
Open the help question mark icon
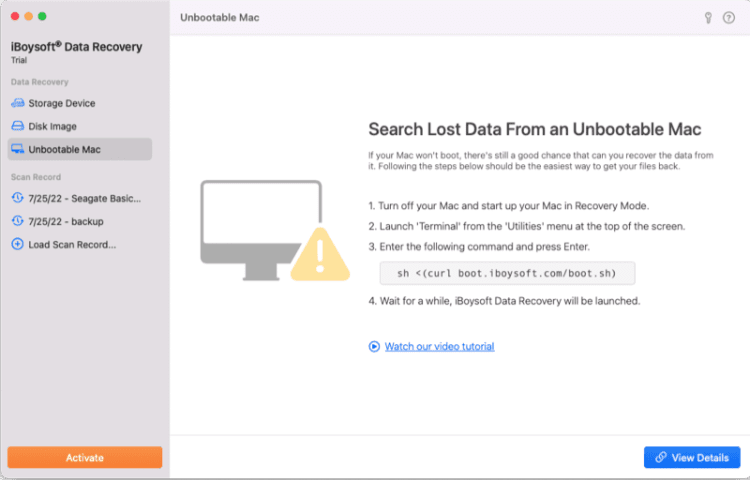pos(728,18)
